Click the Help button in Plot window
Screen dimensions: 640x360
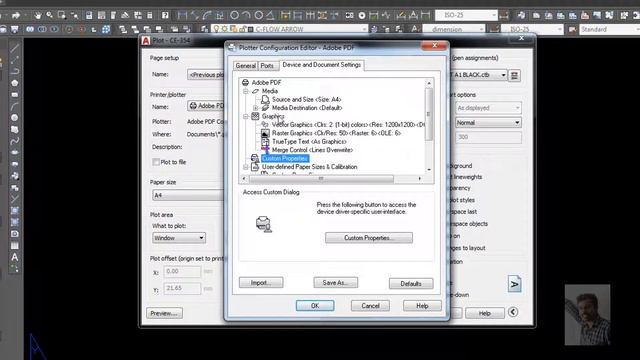(484, 313)
